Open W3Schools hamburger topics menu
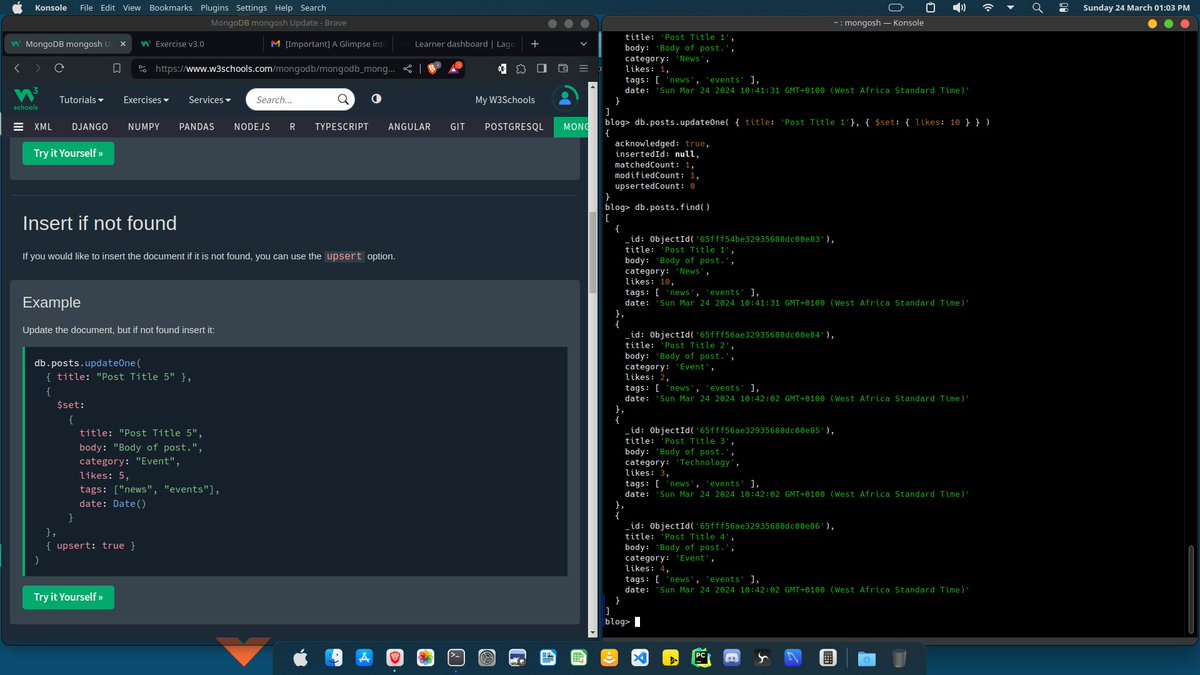 [x=18, y=127]
